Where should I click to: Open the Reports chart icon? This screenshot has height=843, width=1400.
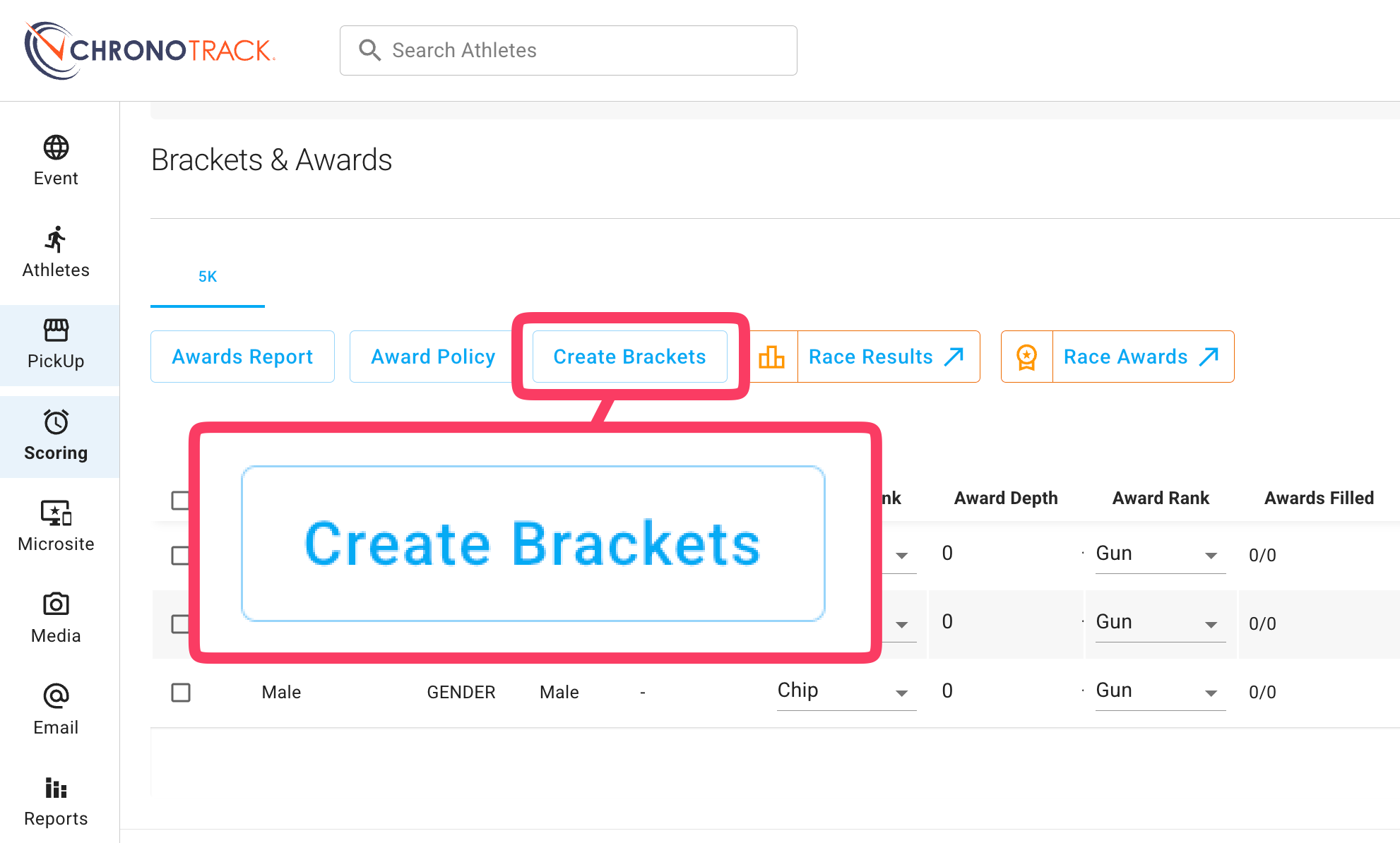(x=56, y=787)
